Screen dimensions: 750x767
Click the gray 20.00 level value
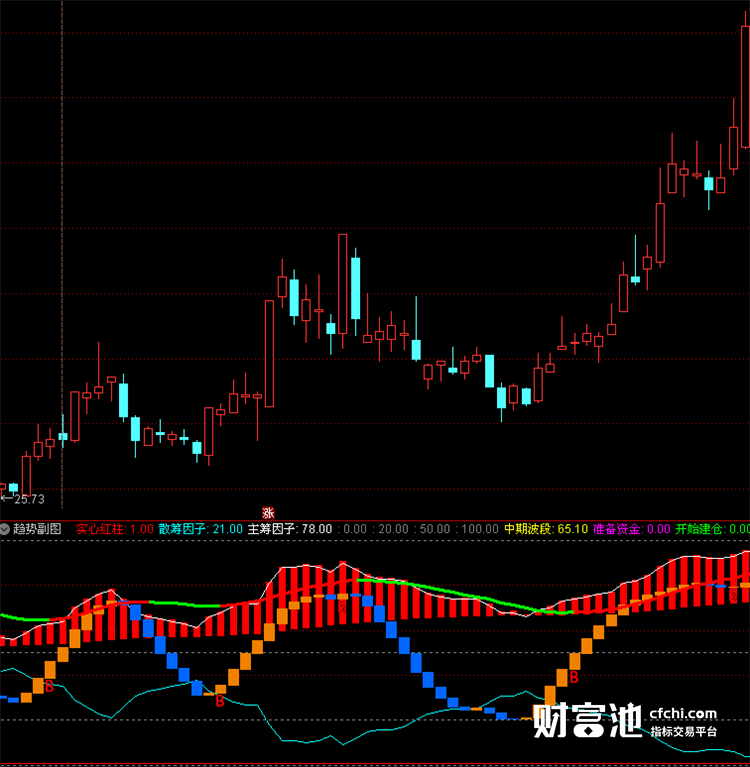[x=393, y=529]
